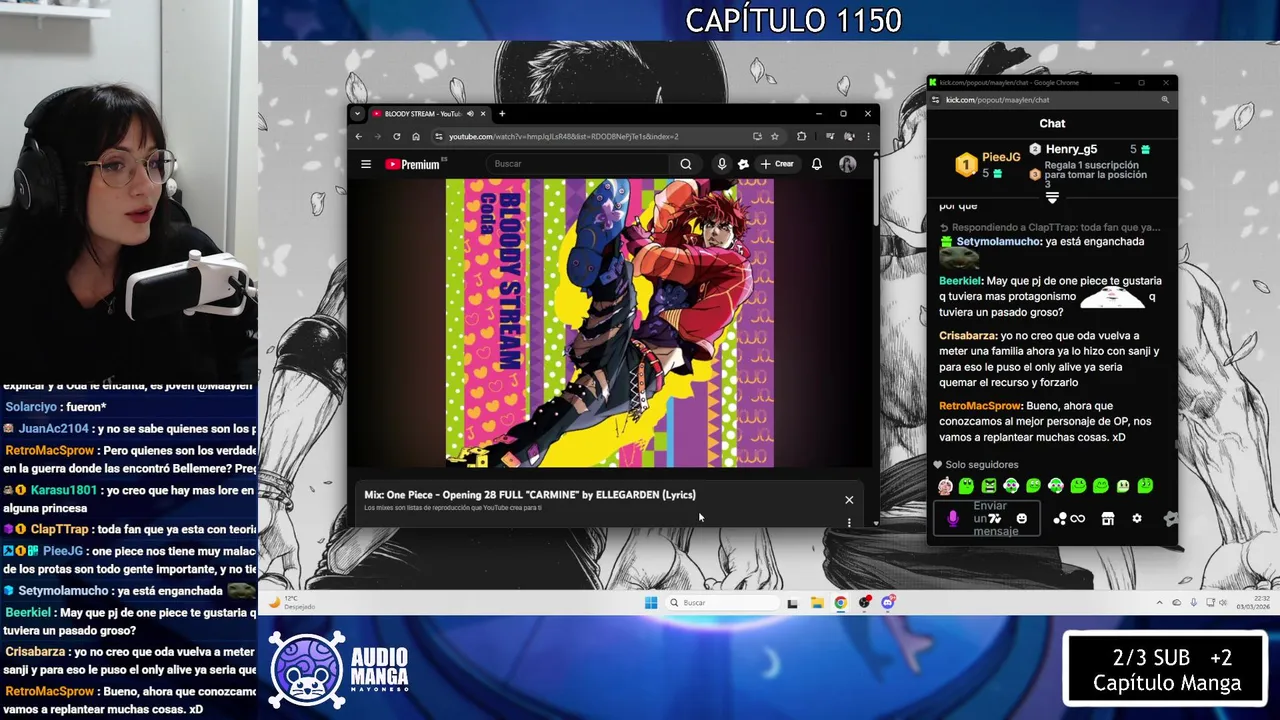This screenshot has height=720, width=1280.
Task: Start YouTube voice search with microphone
Action: [x=722, y=164]
